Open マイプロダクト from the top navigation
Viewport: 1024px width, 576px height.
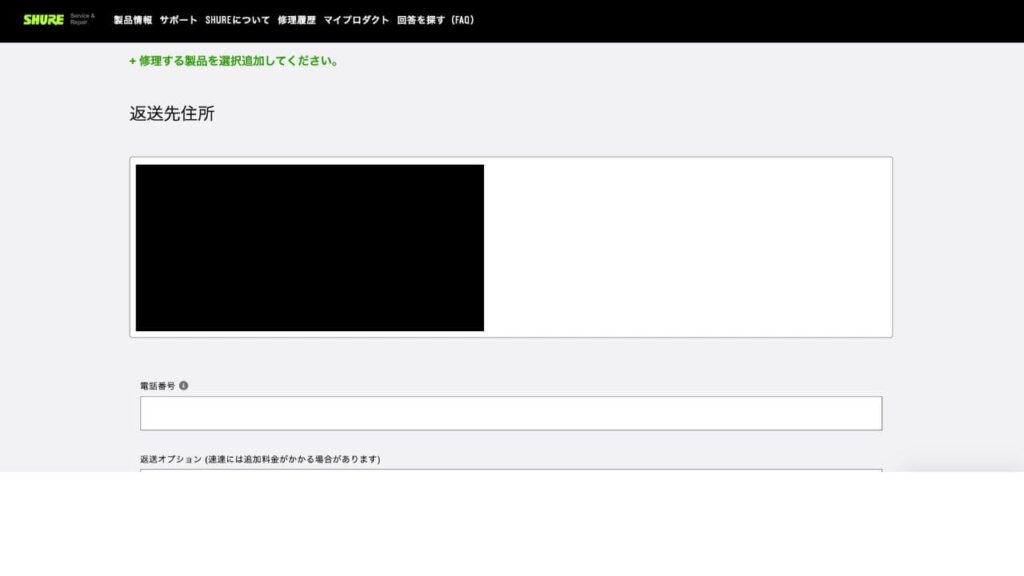coord(356,20)
